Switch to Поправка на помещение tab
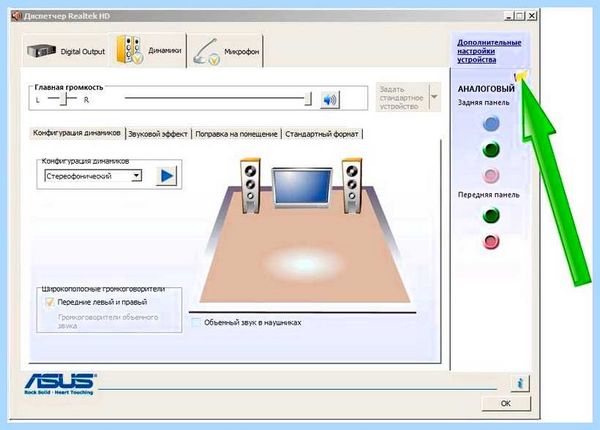 point(236,134)
